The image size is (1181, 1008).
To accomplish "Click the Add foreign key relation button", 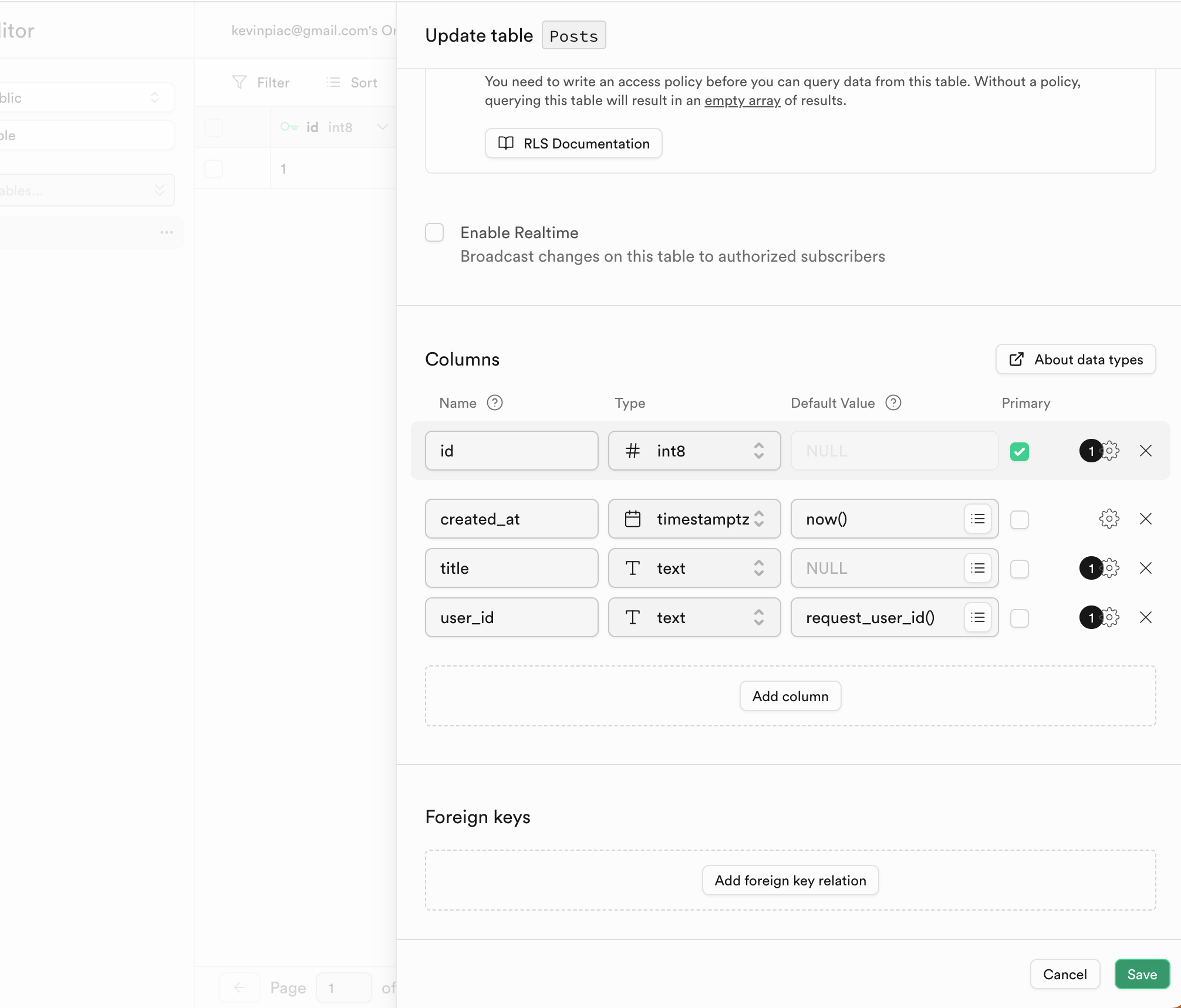I will [x=790, y=880].
